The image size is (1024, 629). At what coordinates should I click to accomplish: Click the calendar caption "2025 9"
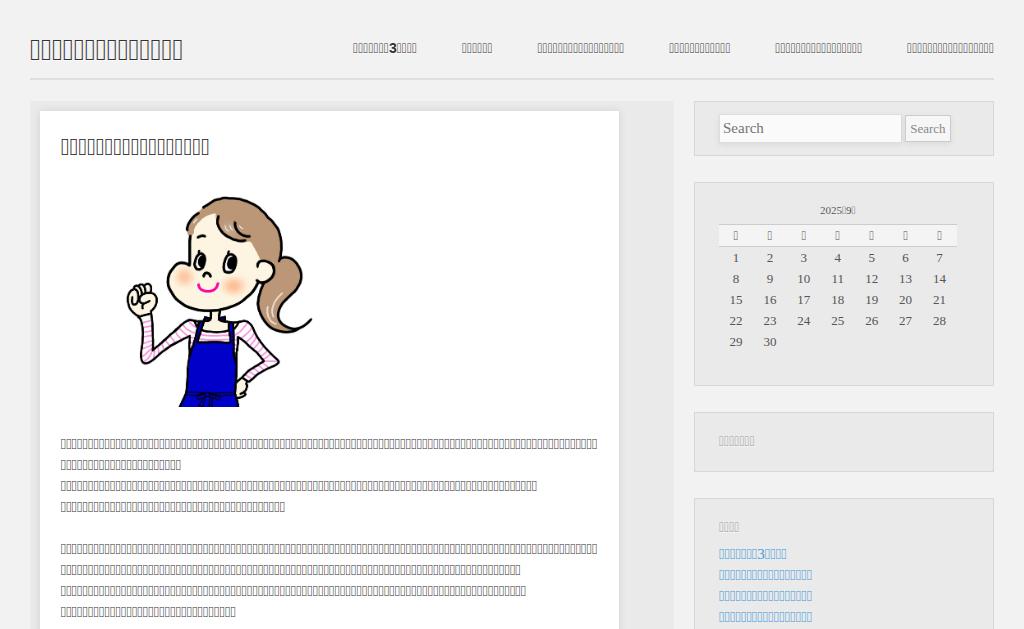click(x=838, y=210)
